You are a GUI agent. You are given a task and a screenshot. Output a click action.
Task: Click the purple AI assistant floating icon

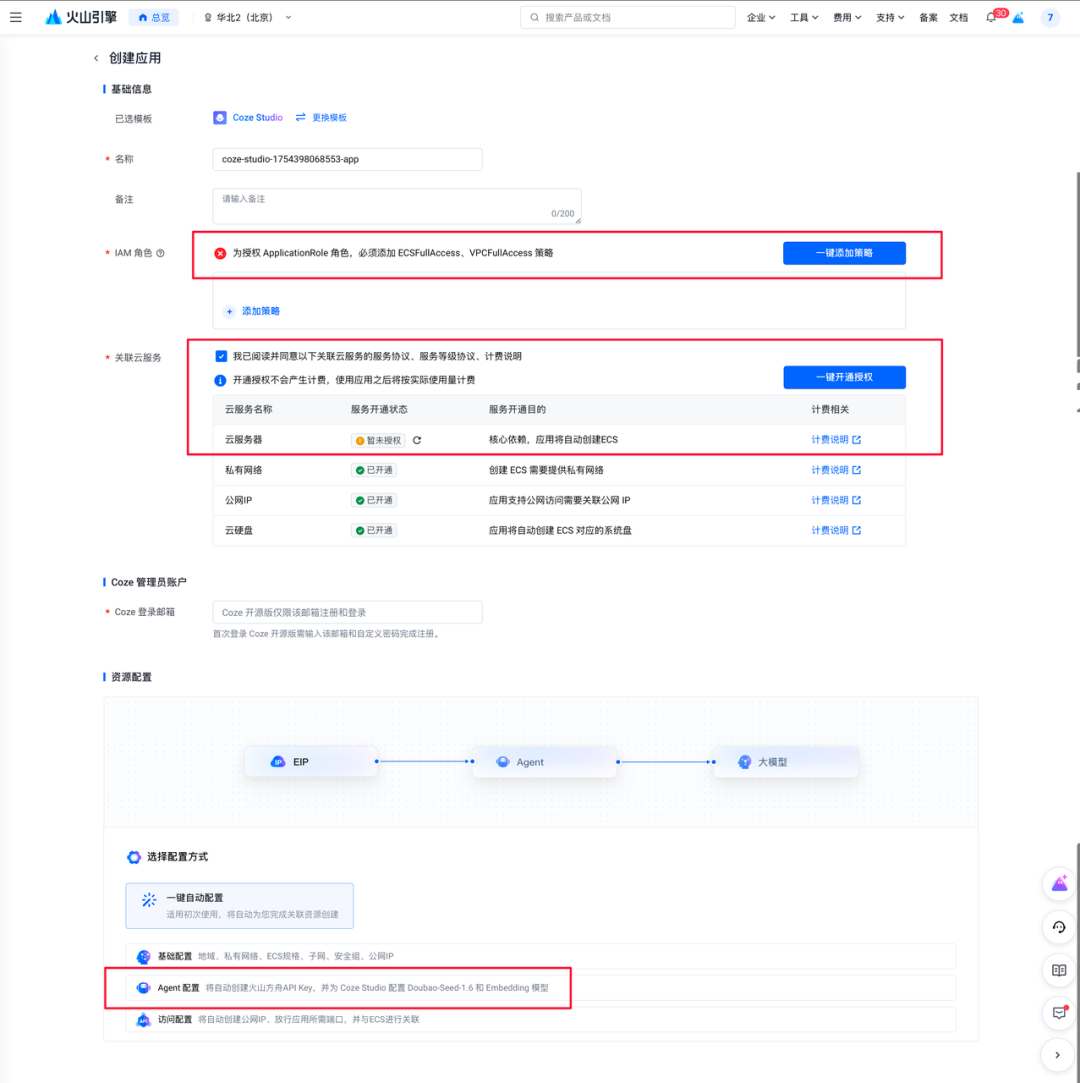point(1059,884)
